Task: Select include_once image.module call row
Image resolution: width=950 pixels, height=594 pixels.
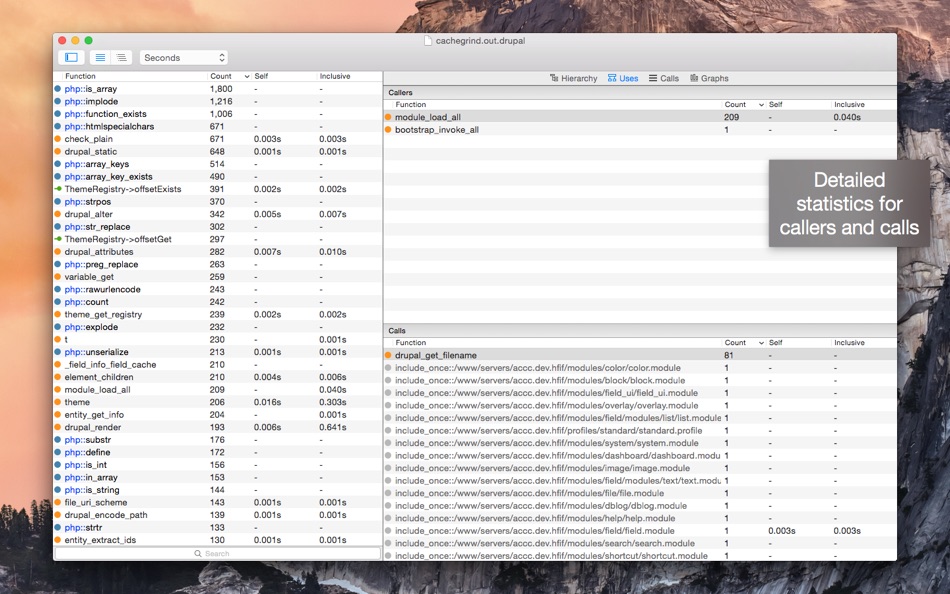Action: point(640,468)
